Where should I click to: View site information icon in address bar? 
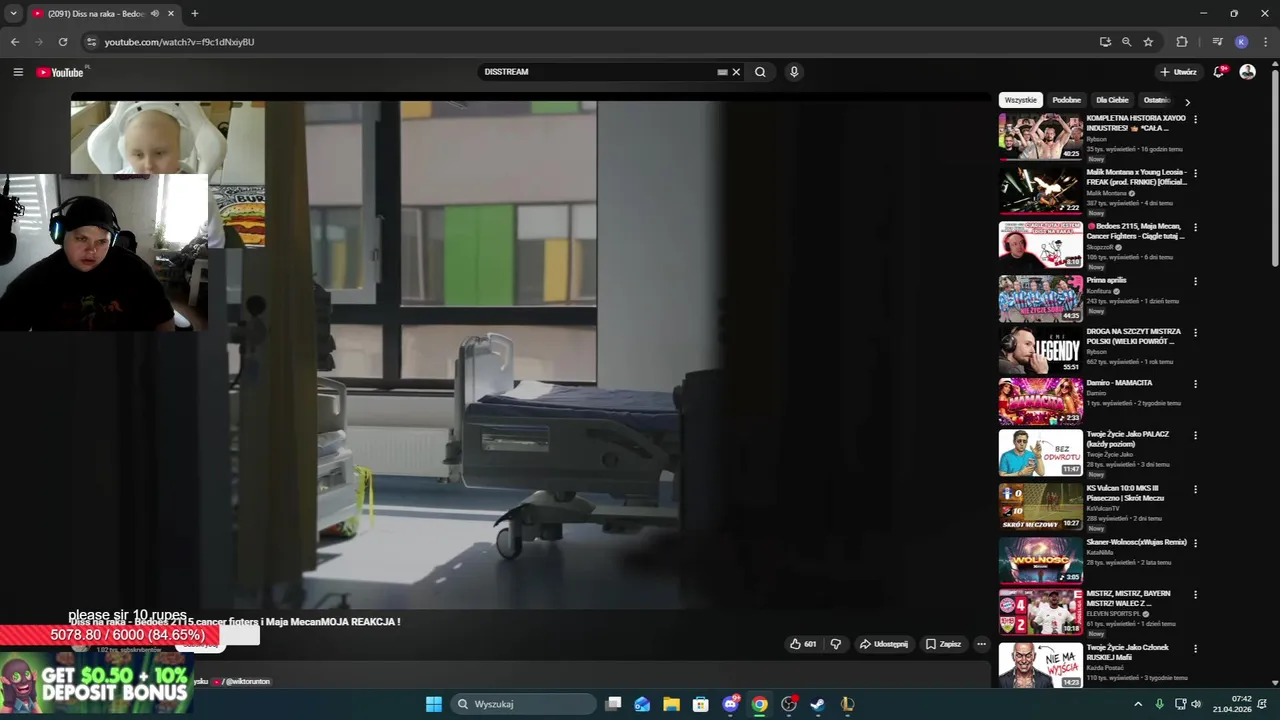pos(91,42)
